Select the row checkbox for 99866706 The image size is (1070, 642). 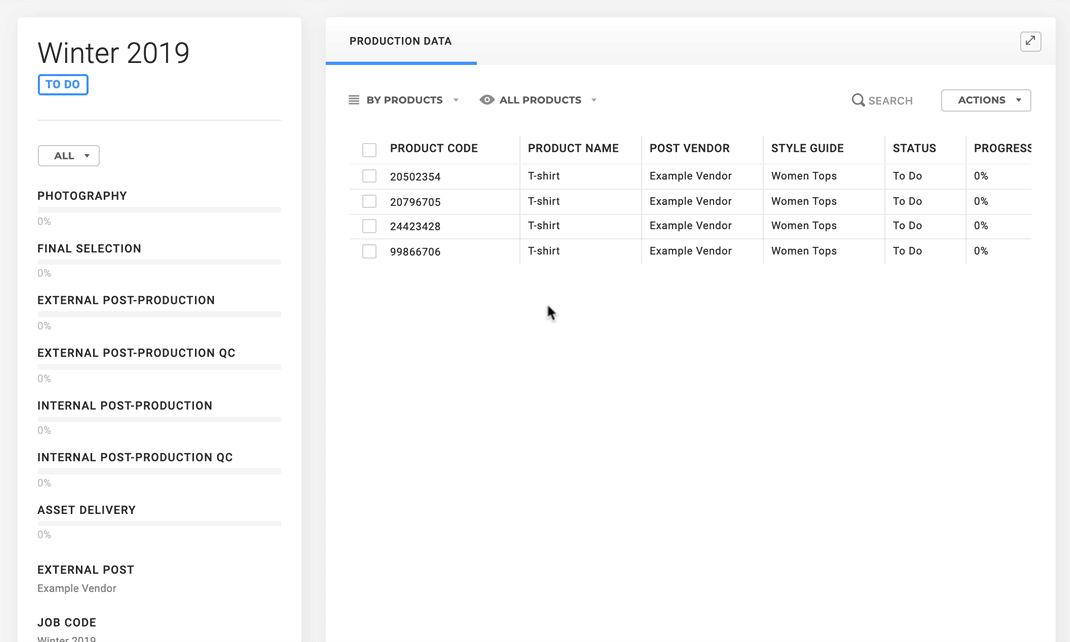click(369, 252)
